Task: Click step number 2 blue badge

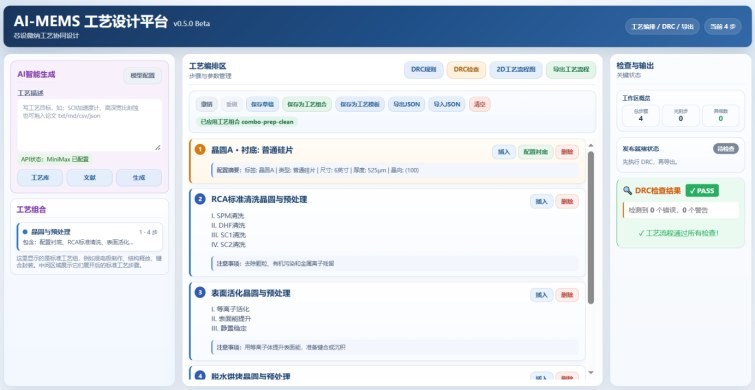Action: (x=200, y=199)
